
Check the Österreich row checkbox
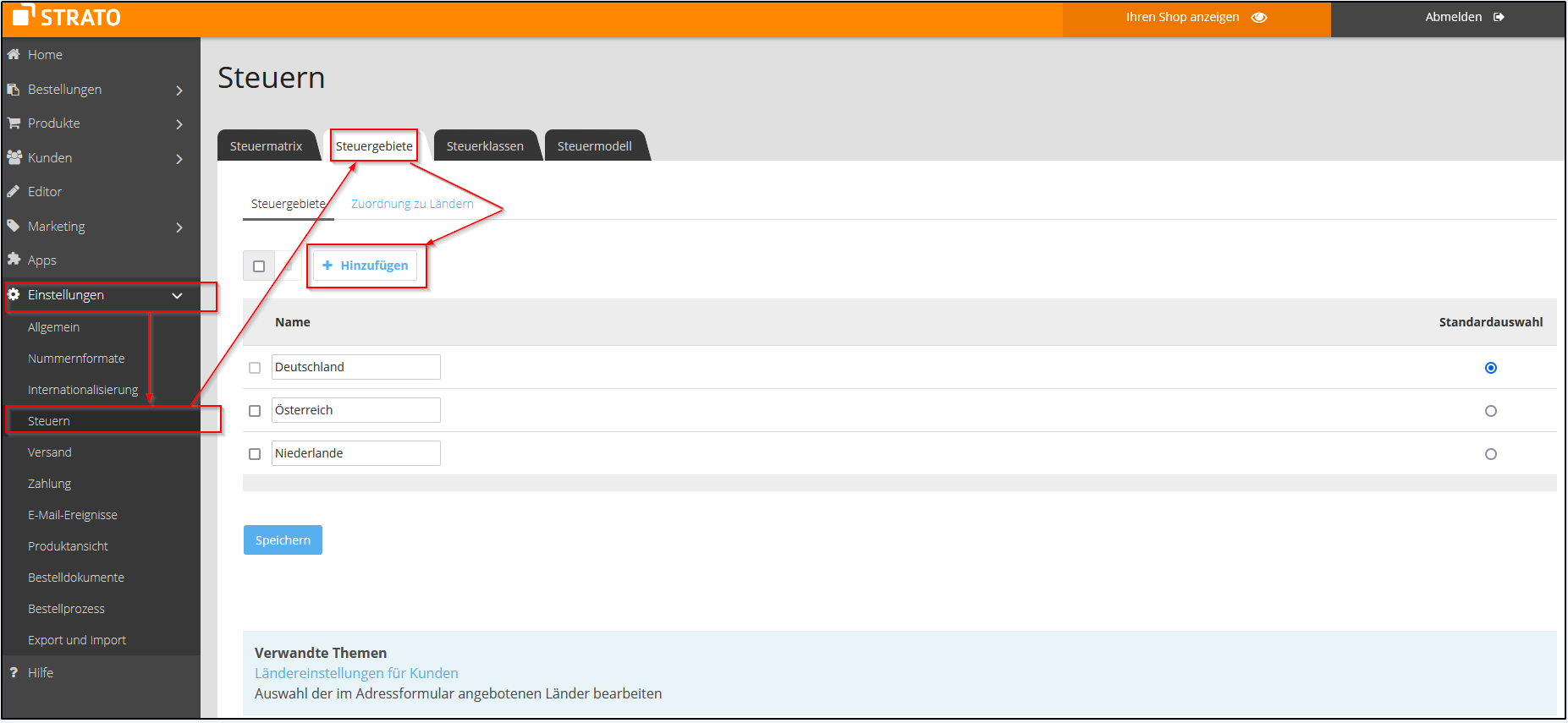click(255, 411)
